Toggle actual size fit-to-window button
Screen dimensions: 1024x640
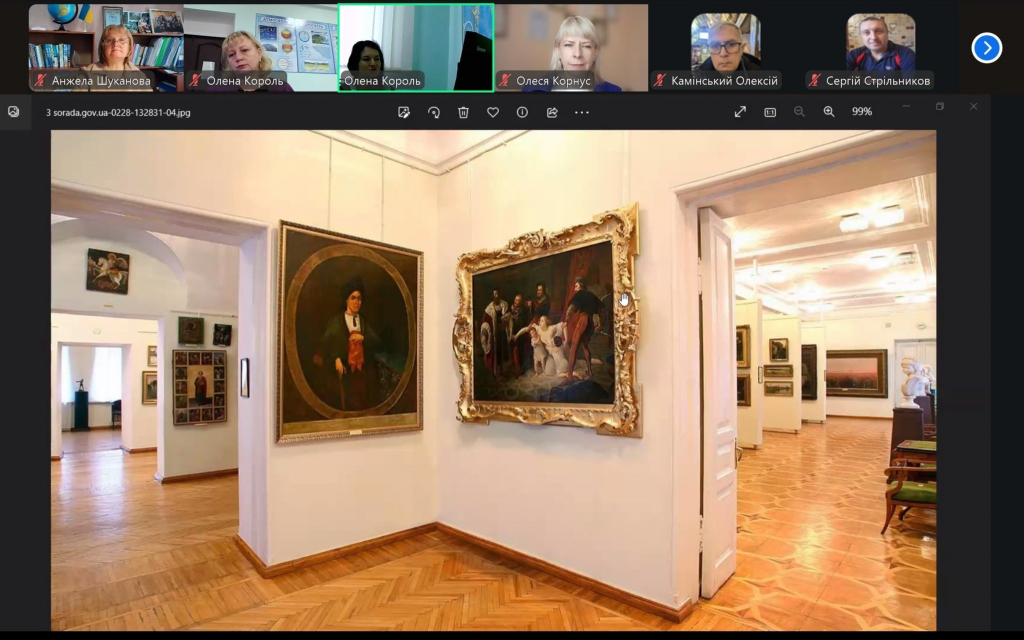[x=770, y=112]
